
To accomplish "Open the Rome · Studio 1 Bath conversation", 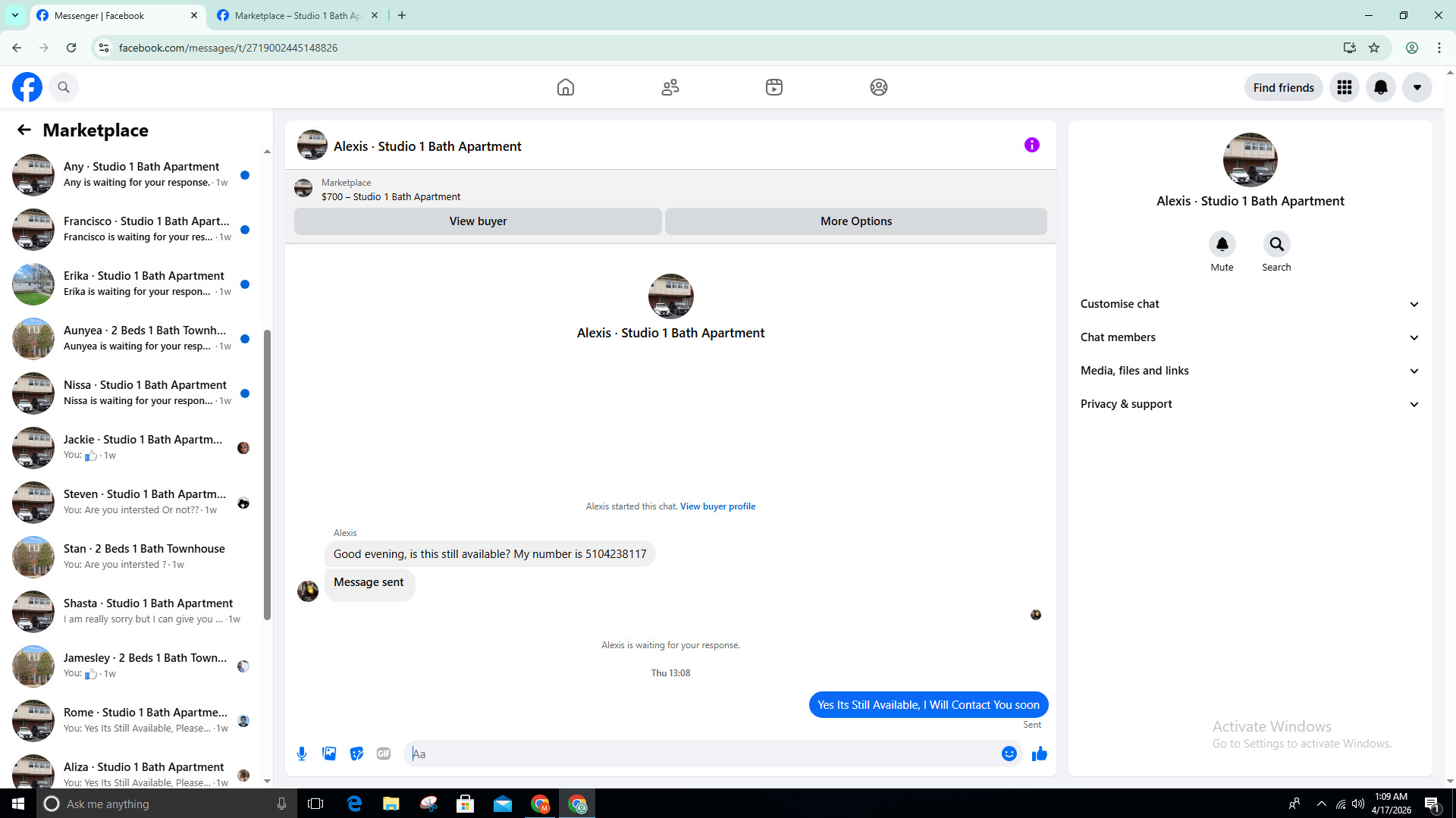I will [x=133, y=720].
